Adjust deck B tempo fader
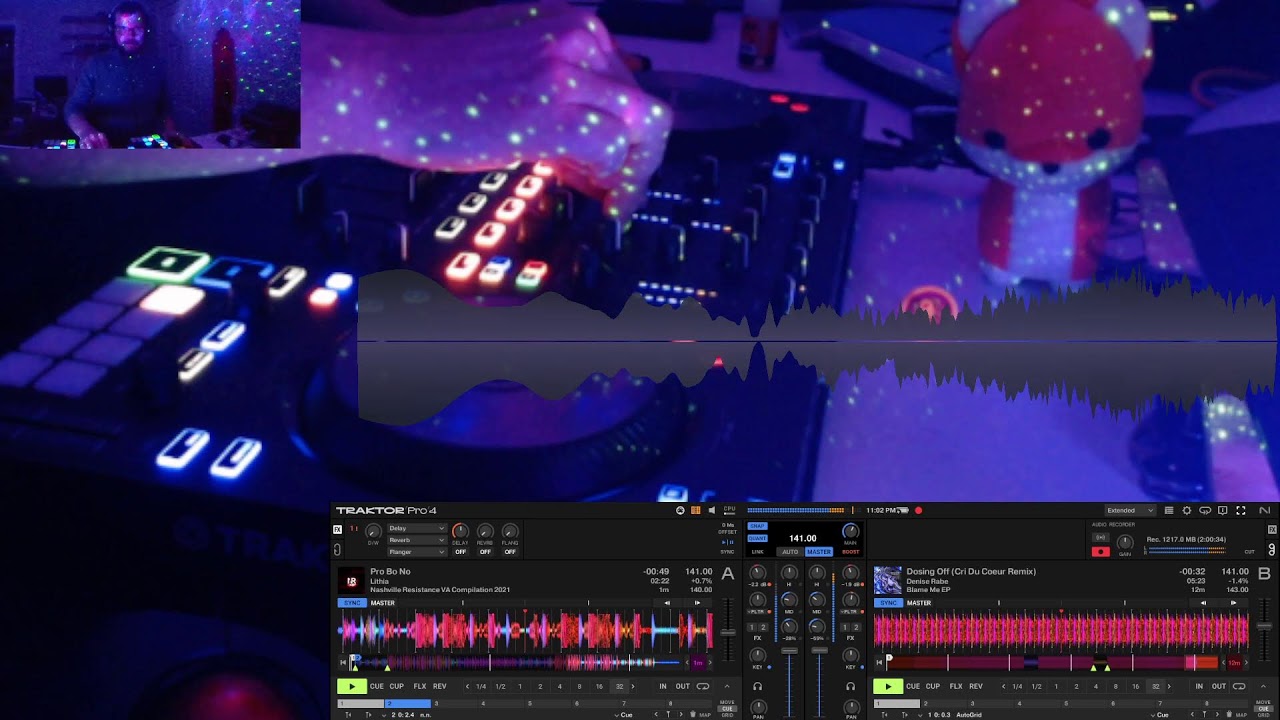1280x720 pixels. coord(1265,626)
